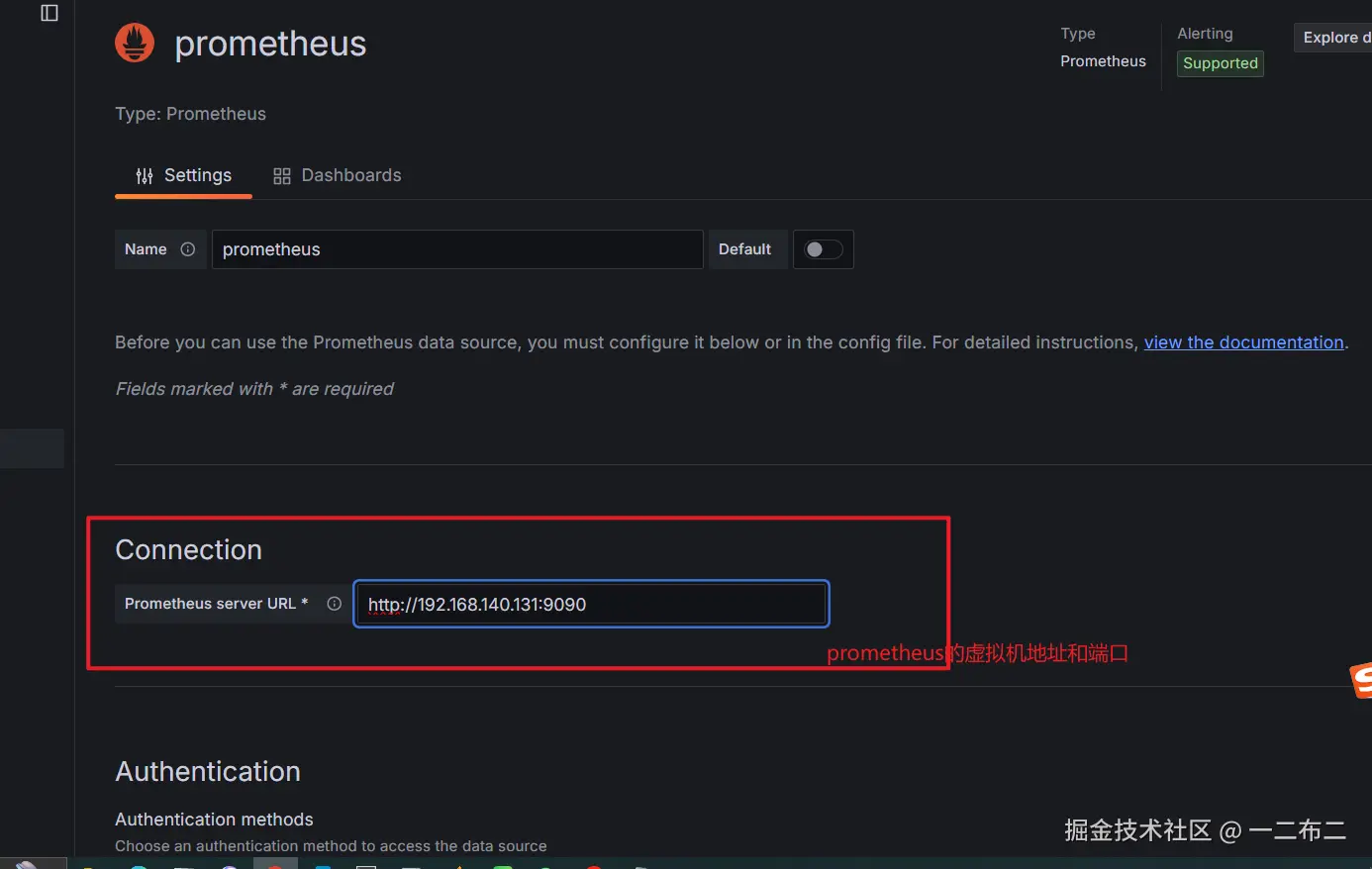Image resolution: width=1372 pixels, height=869 pixels.
Task: Click the info icon beside Prometheus server URL
Action: [x=335, y=604]
